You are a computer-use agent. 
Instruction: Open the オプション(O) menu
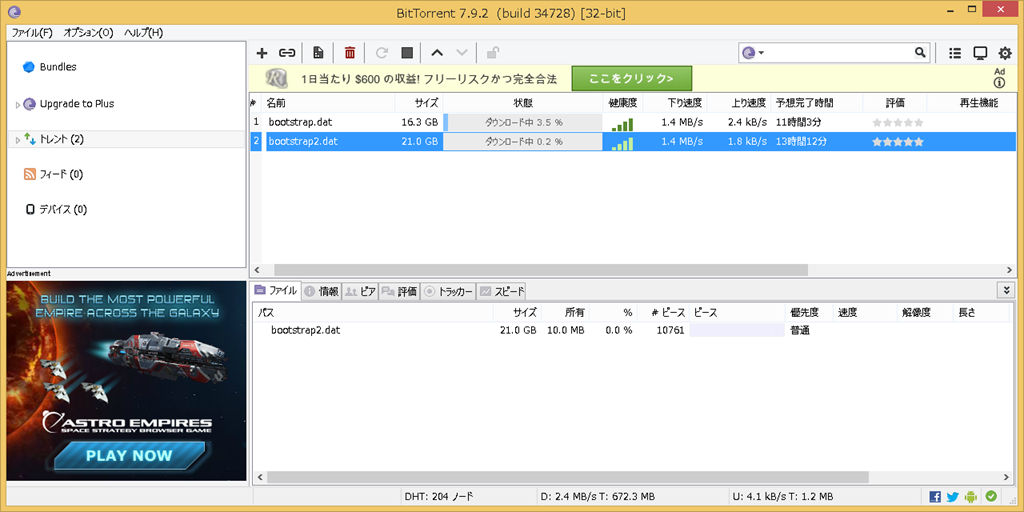pos(88,33)
